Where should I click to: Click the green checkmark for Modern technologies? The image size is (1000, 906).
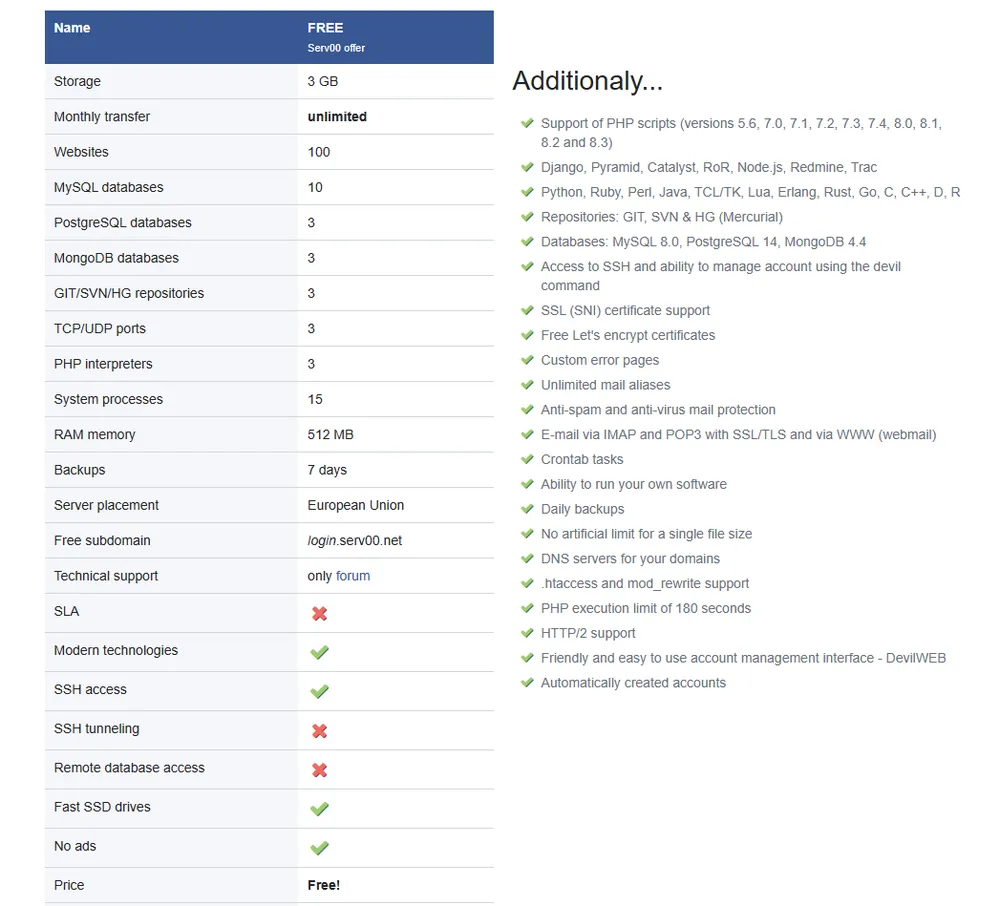pyautogui.click(x=319, y=652)
